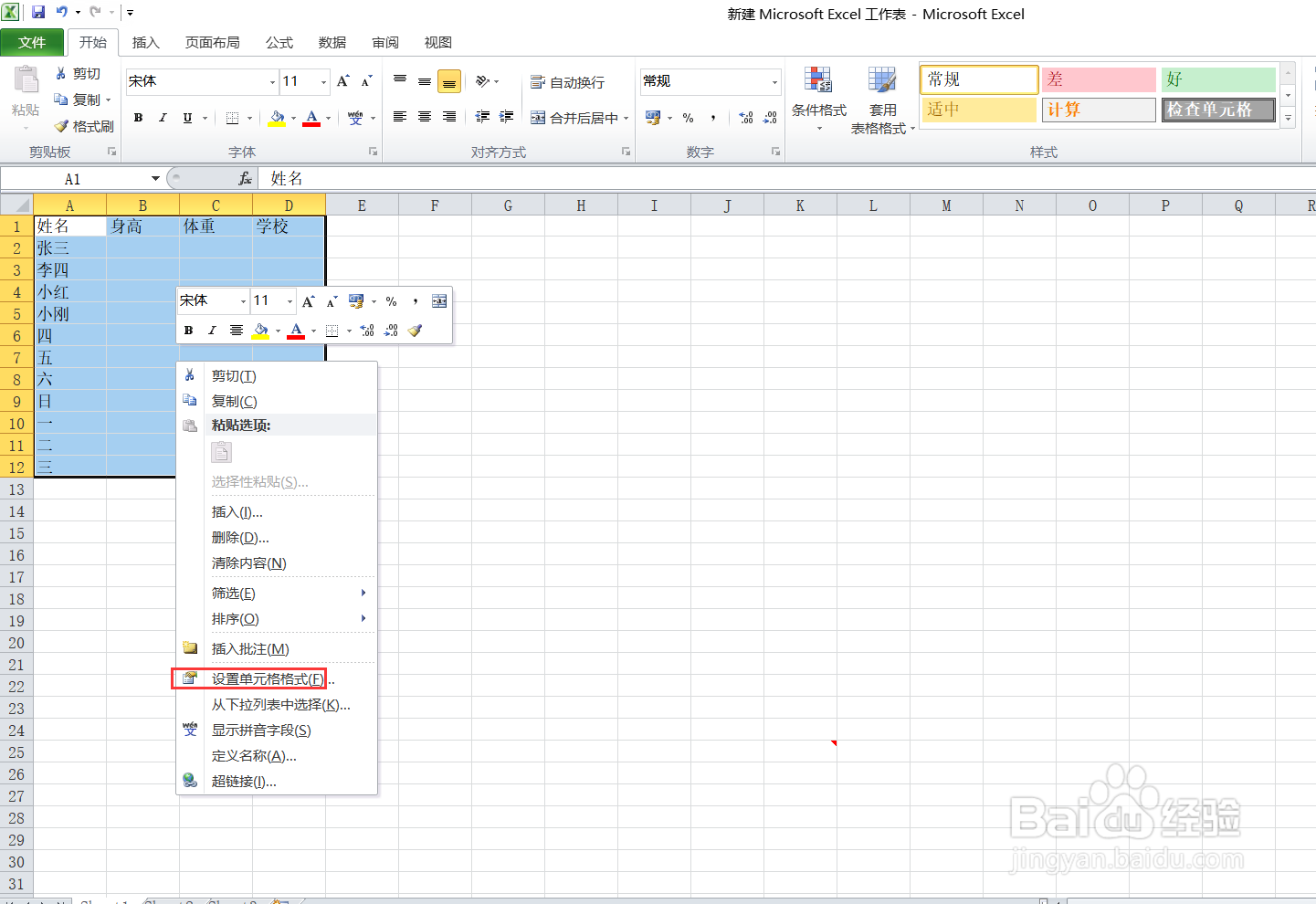
Task: Click the formula bar showing 姓名
Action: pos(785,179)
